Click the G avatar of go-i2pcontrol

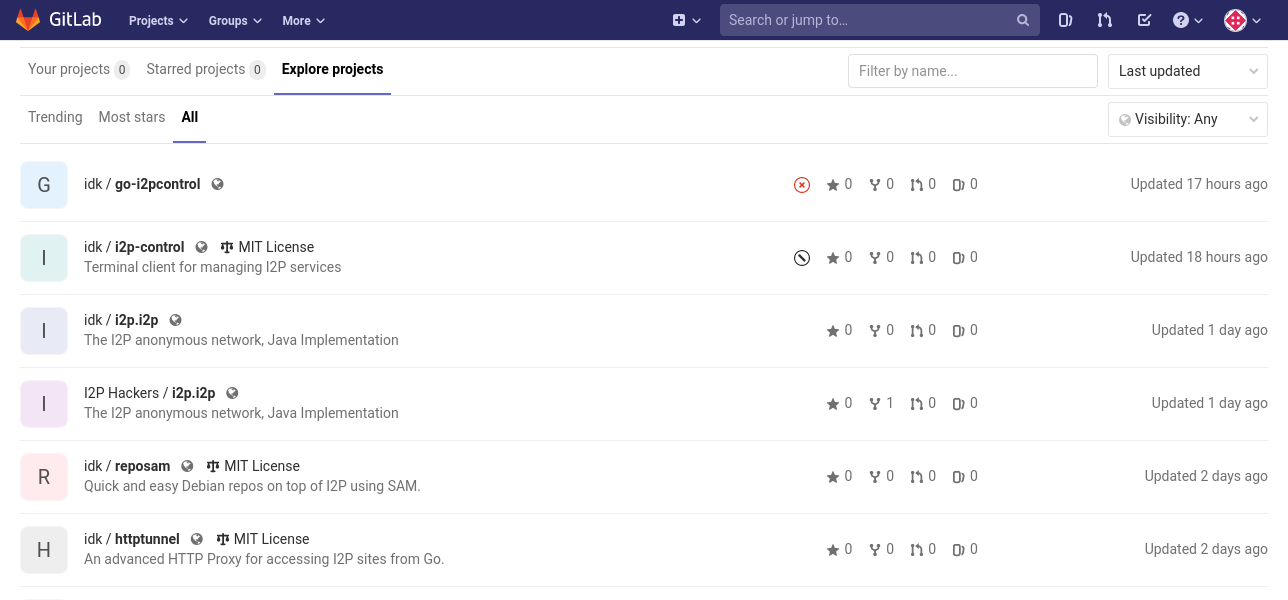pyautogui.click(x=44, y=185)
